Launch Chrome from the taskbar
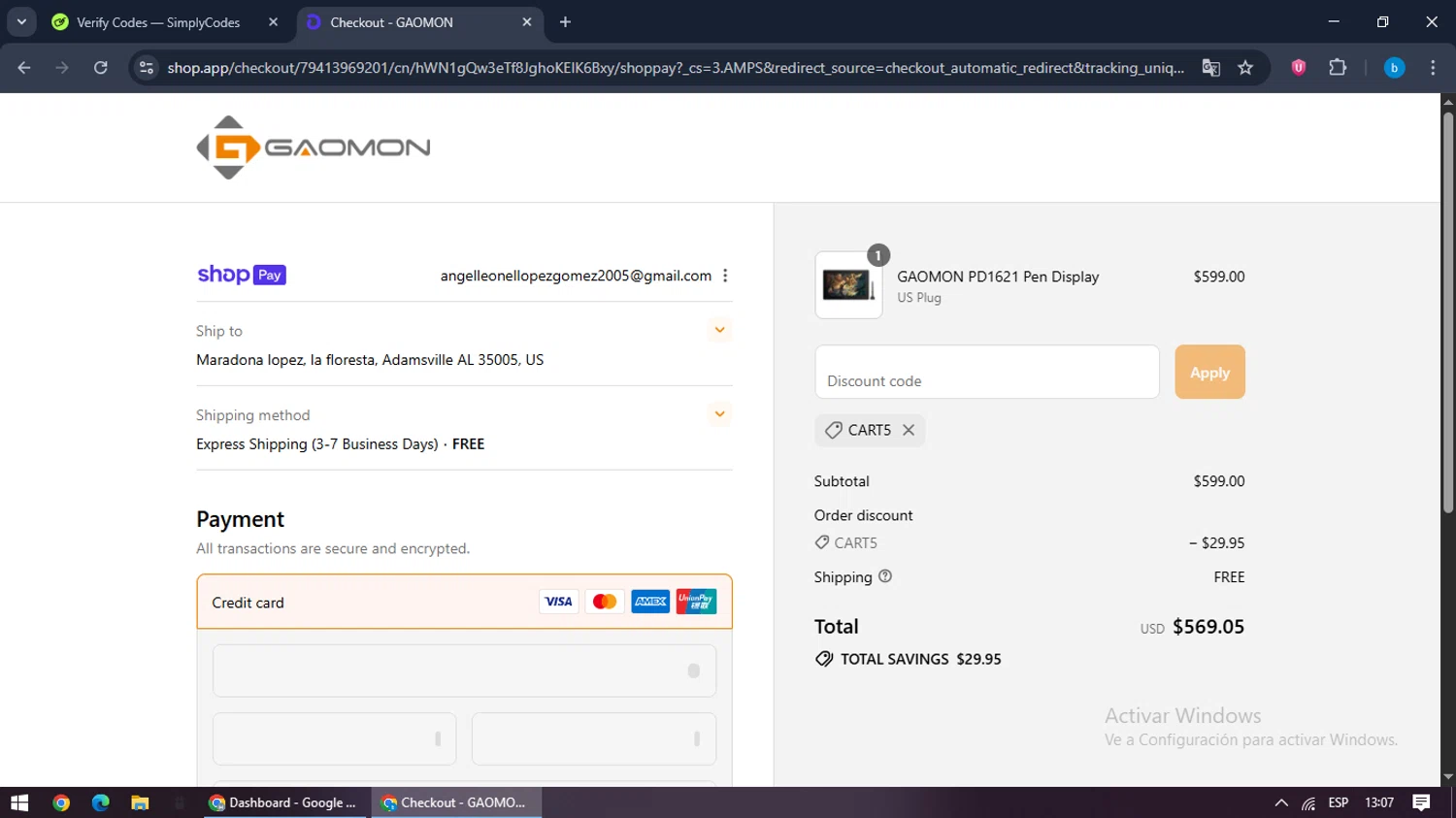1456x818 pixels. click(61, 802)
